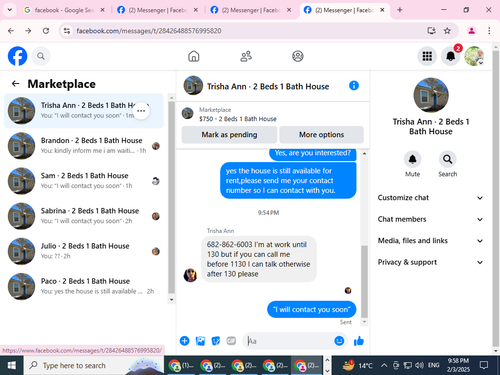This screenshot has width=500, height=375.
Task: Open the listing photo in the info panel
Action: 431,95
